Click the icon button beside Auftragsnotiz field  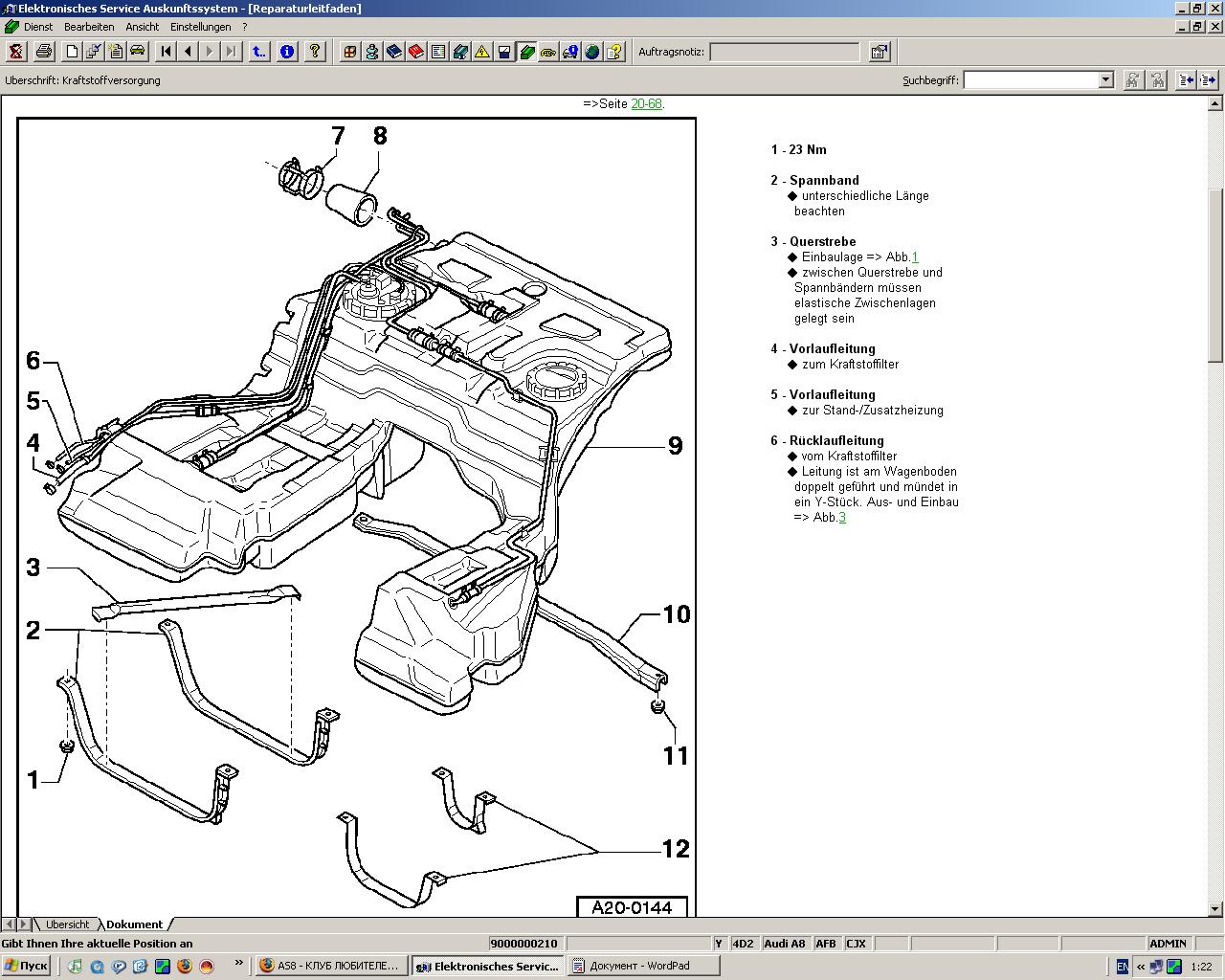[x=880, y=52]
